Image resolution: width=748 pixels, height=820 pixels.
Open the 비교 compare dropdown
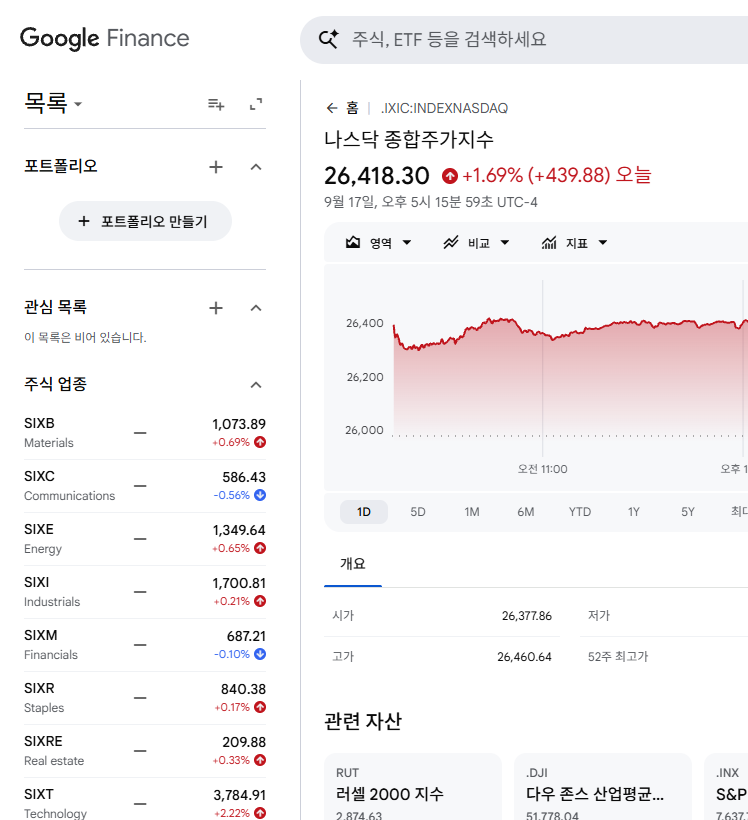[x=477, y=243]
